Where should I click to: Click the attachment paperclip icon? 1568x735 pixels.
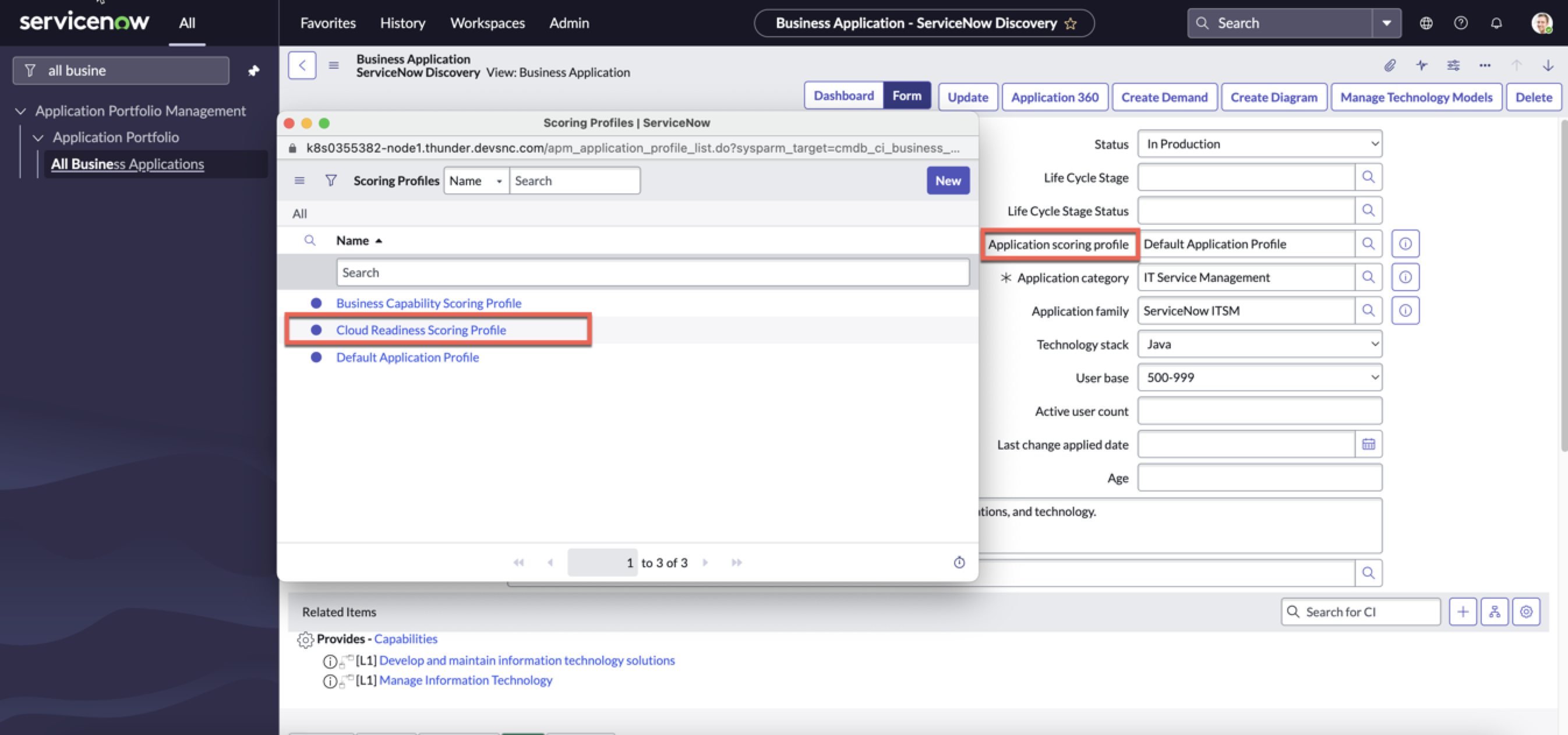tap(1389, 65)
